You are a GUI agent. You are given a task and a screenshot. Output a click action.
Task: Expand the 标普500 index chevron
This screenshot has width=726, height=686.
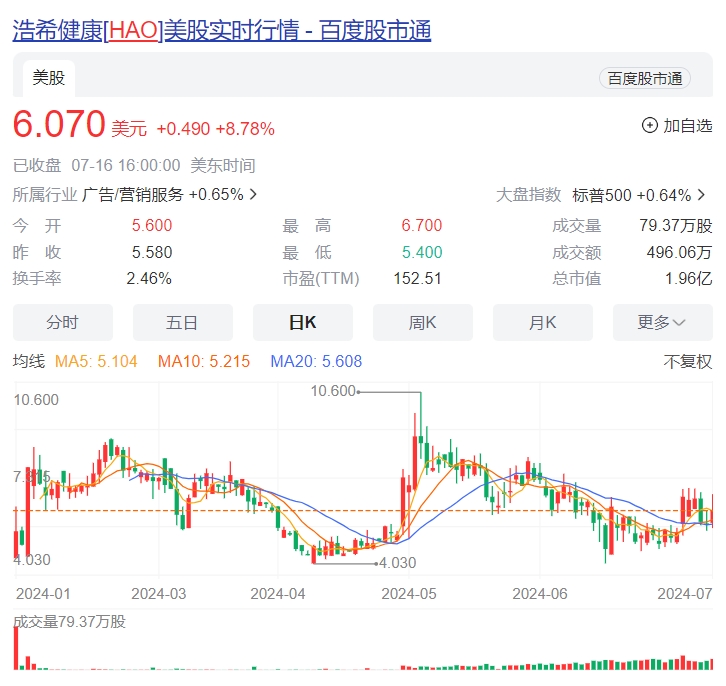coord(702,194)
